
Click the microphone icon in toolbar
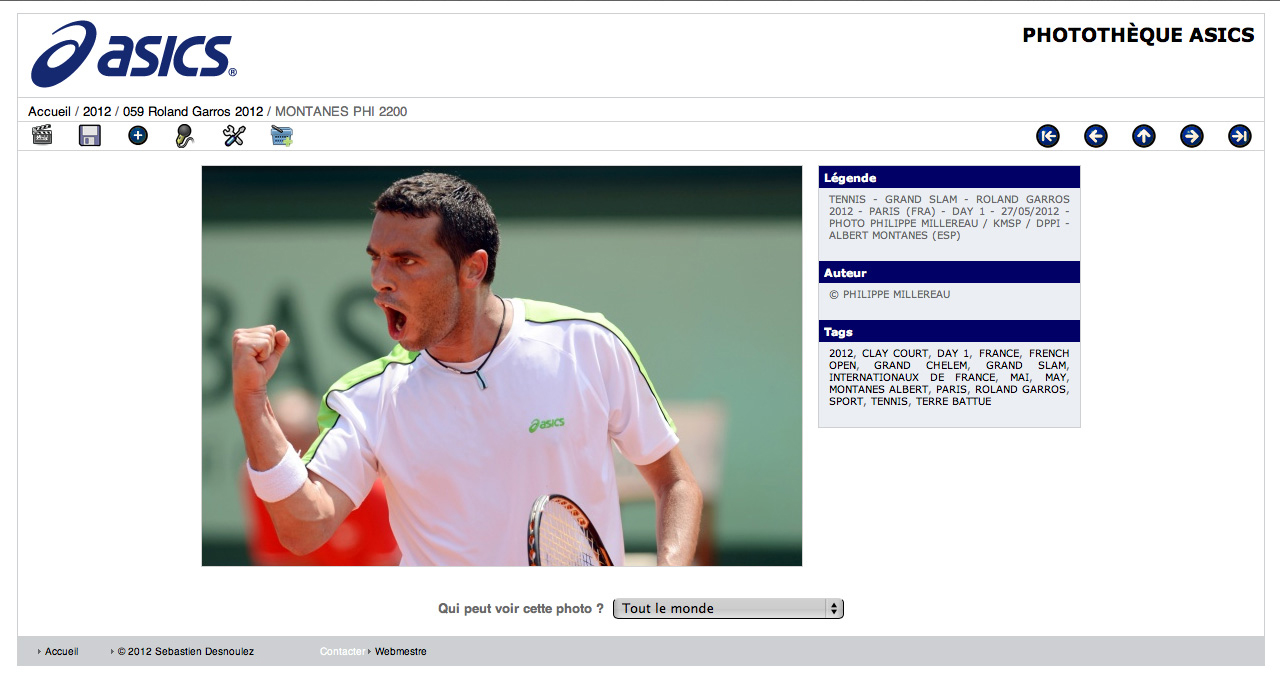[x=184, y=136]
